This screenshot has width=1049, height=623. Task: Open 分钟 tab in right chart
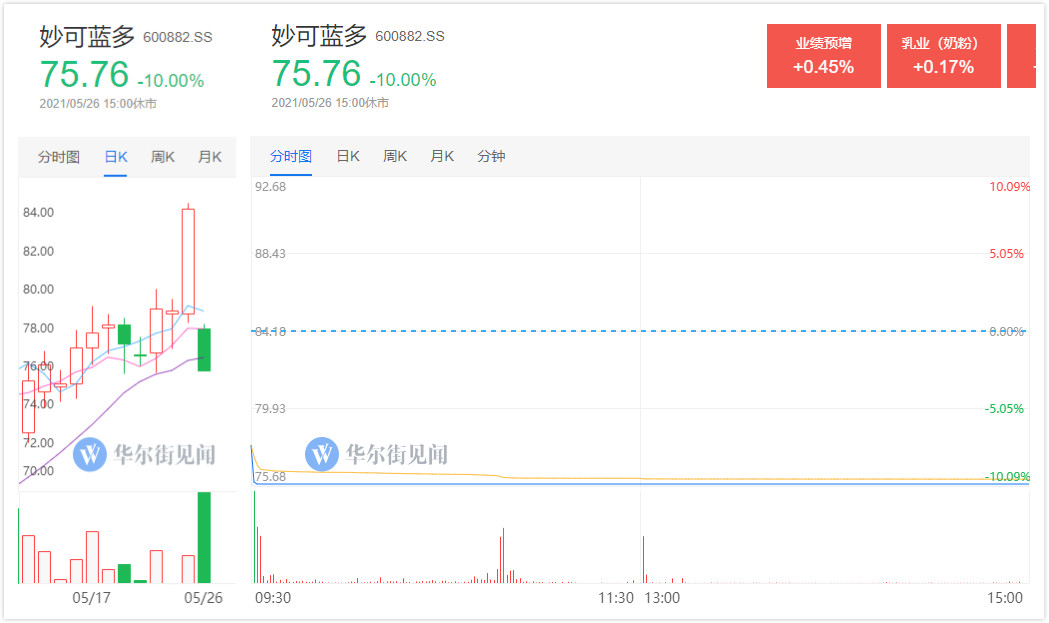coord(491,156)
